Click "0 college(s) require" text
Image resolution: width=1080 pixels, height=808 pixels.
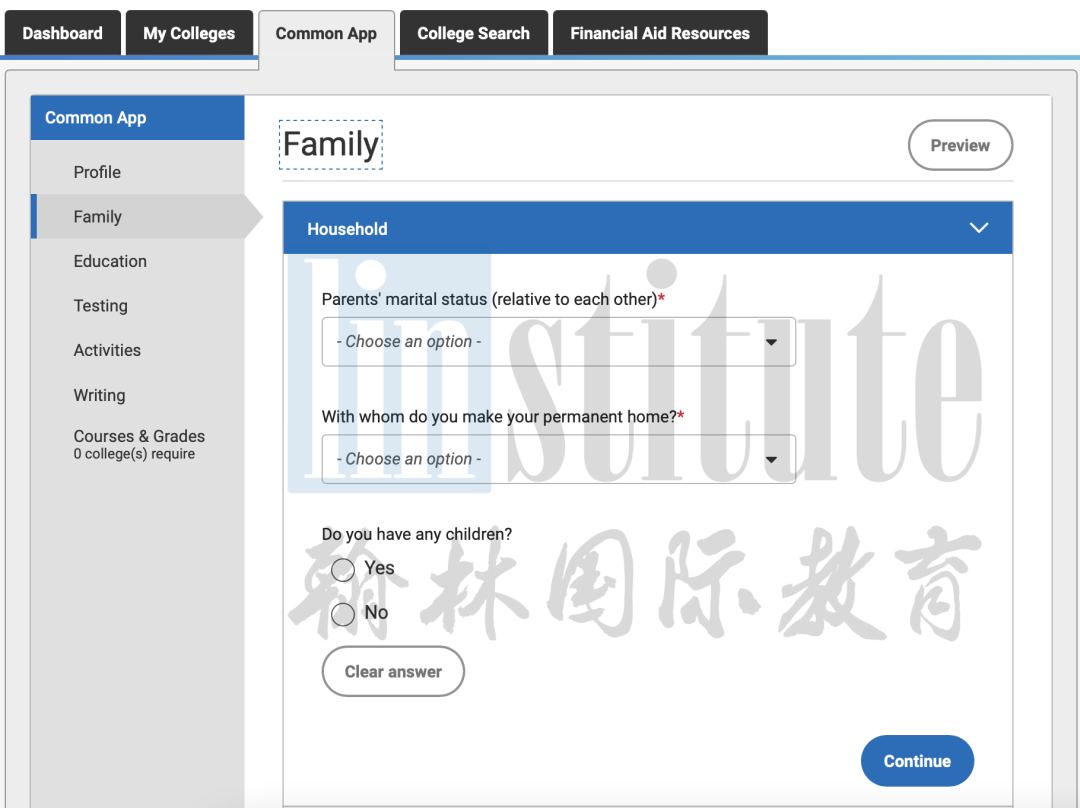(x=134, y=454)
